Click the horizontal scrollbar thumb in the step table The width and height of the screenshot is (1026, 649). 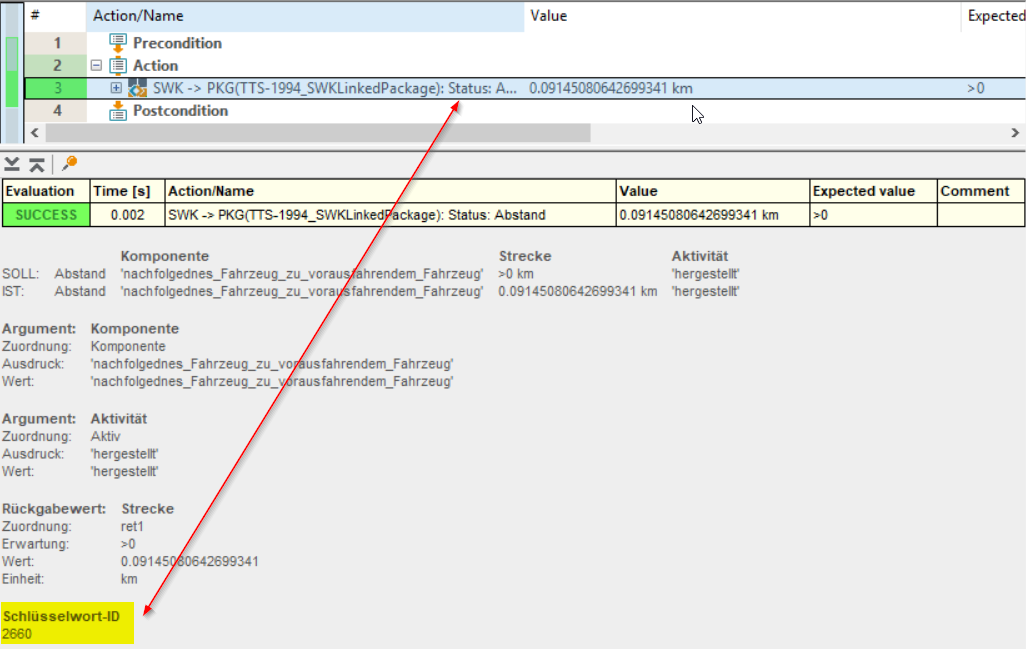[317, 133]
